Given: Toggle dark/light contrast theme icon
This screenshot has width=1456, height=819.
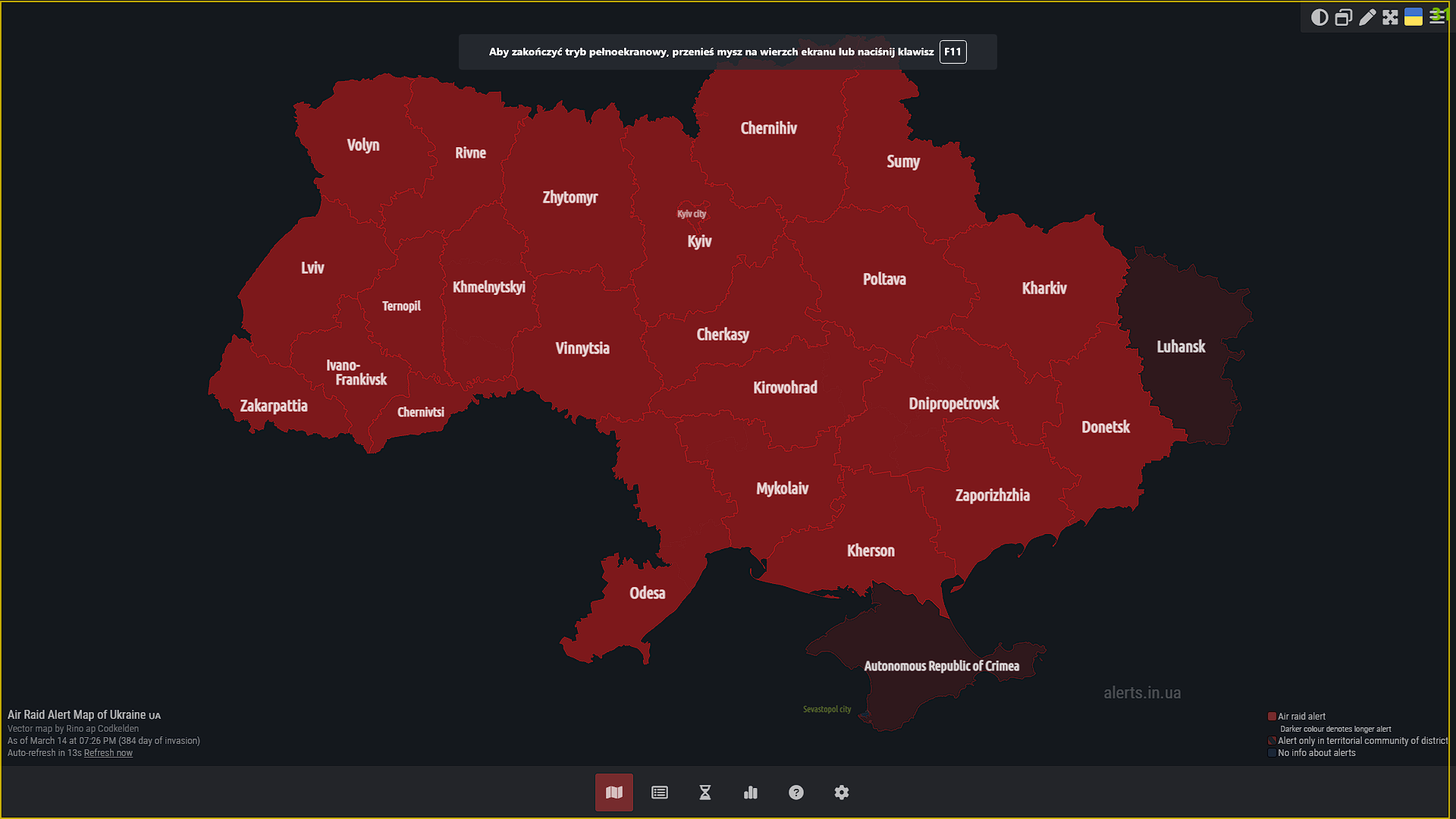Looking at the screenshot, I should [1319, 17].
